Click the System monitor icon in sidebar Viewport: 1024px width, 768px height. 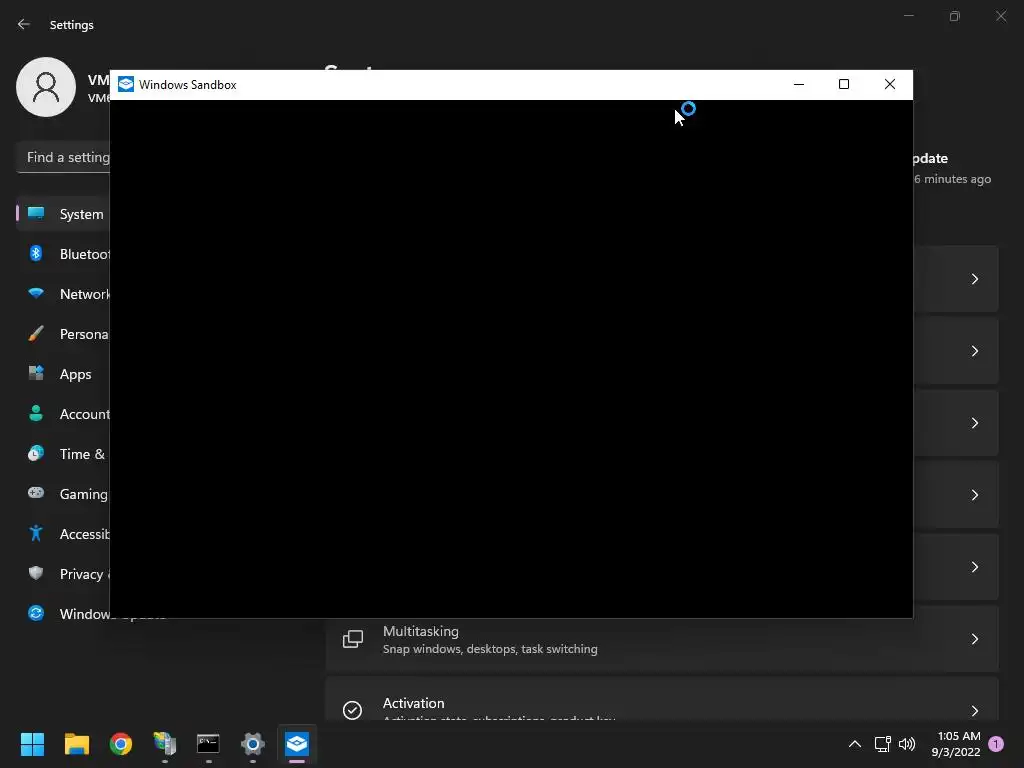tap(36, 213)
